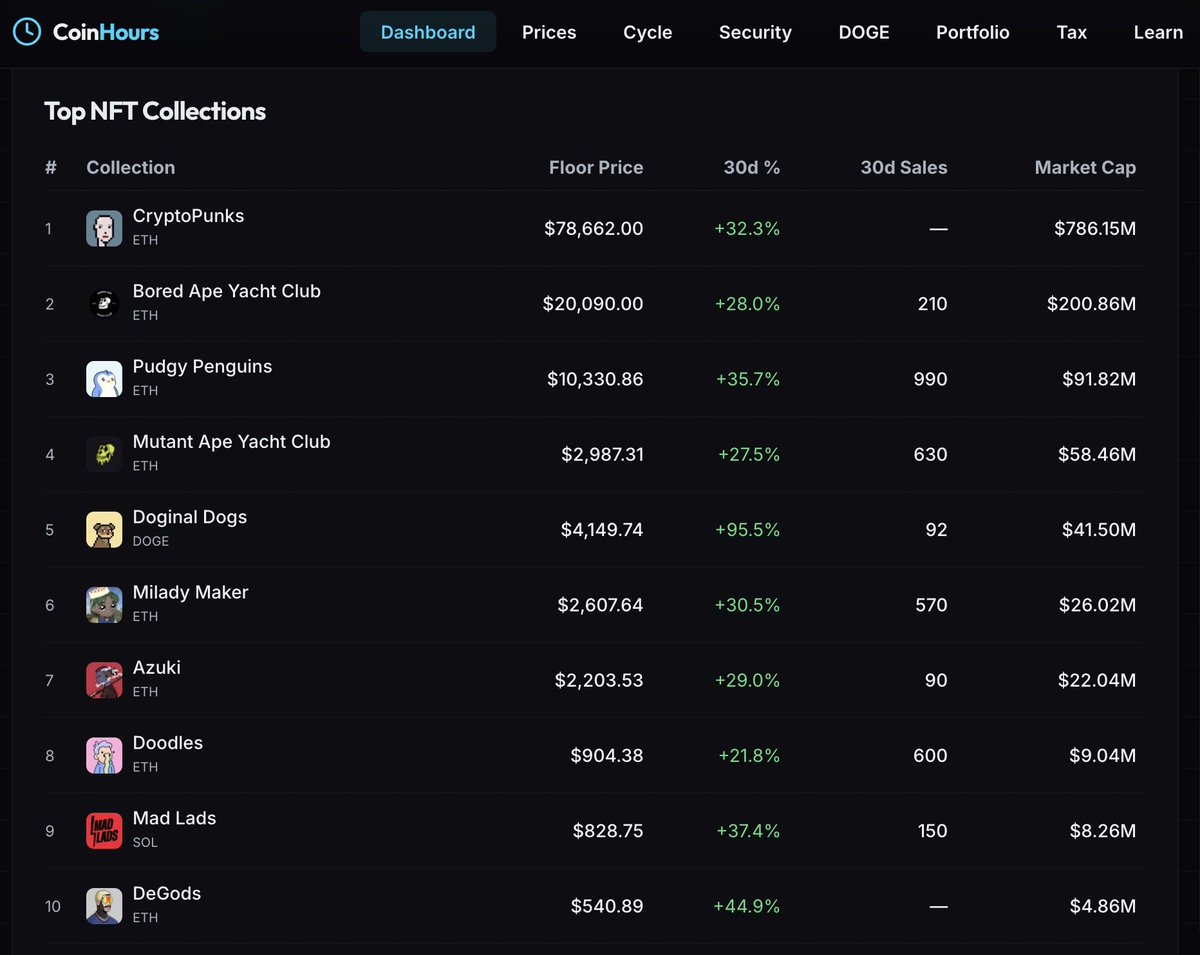Screen dimensions: 1200x955
Task: Open the Portfolio tab
Action: [973, 32]
